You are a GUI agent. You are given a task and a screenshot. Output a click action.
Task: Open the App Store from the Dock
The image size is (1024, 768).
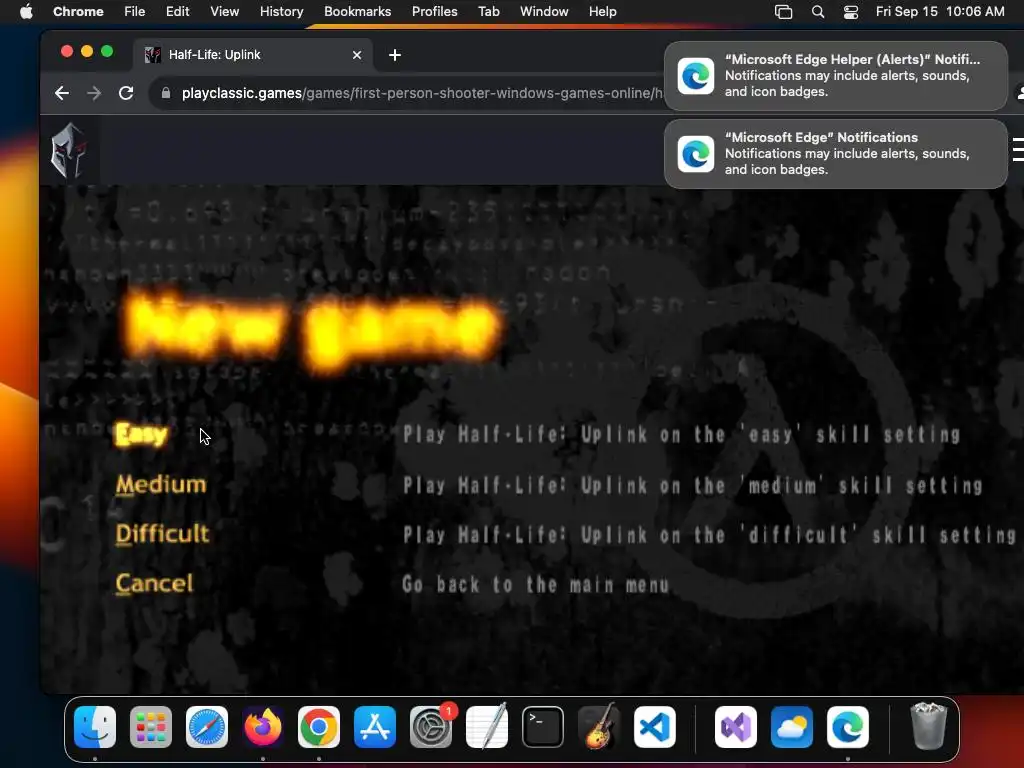click(375, 727)
